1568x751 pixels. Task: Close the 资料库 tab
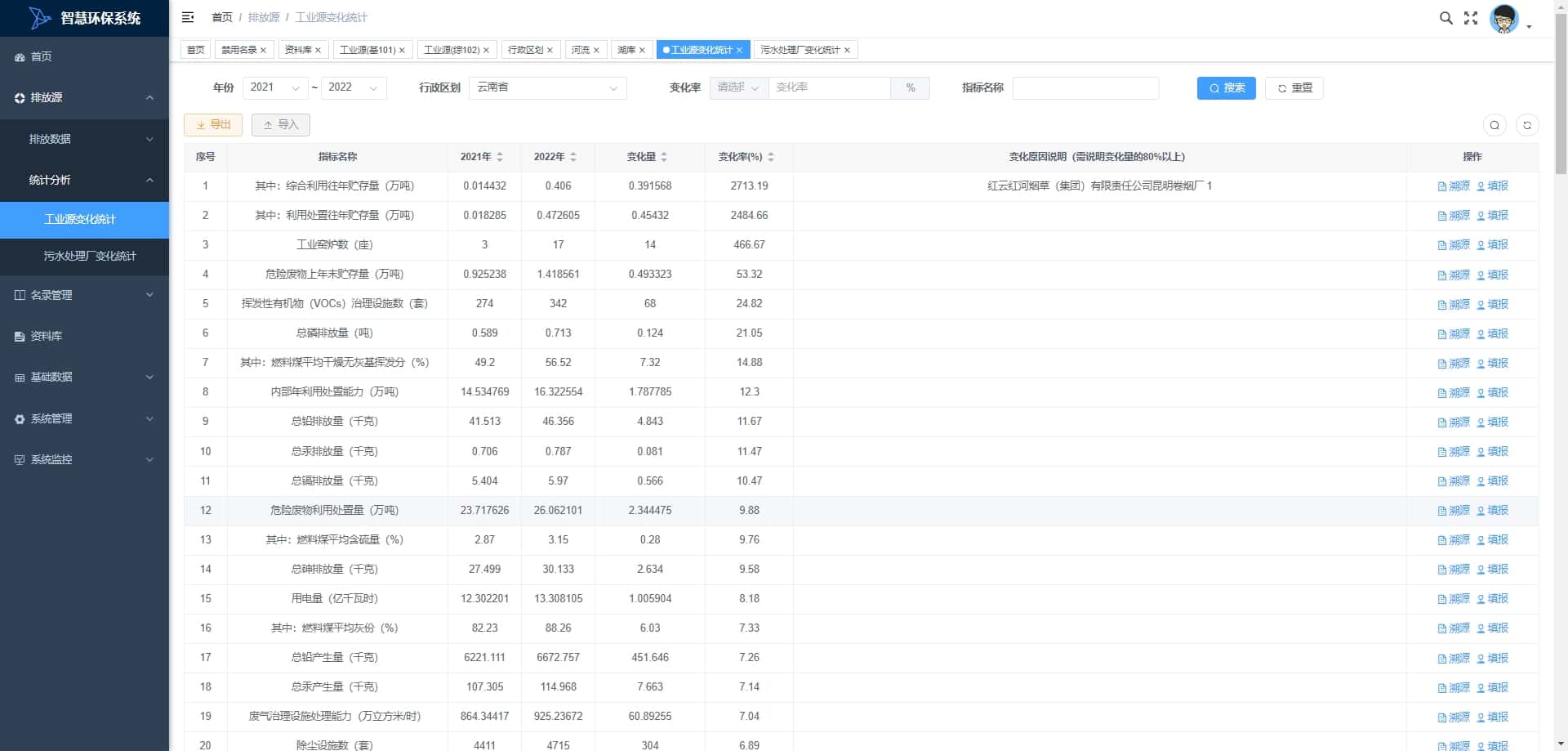(318, 51)
